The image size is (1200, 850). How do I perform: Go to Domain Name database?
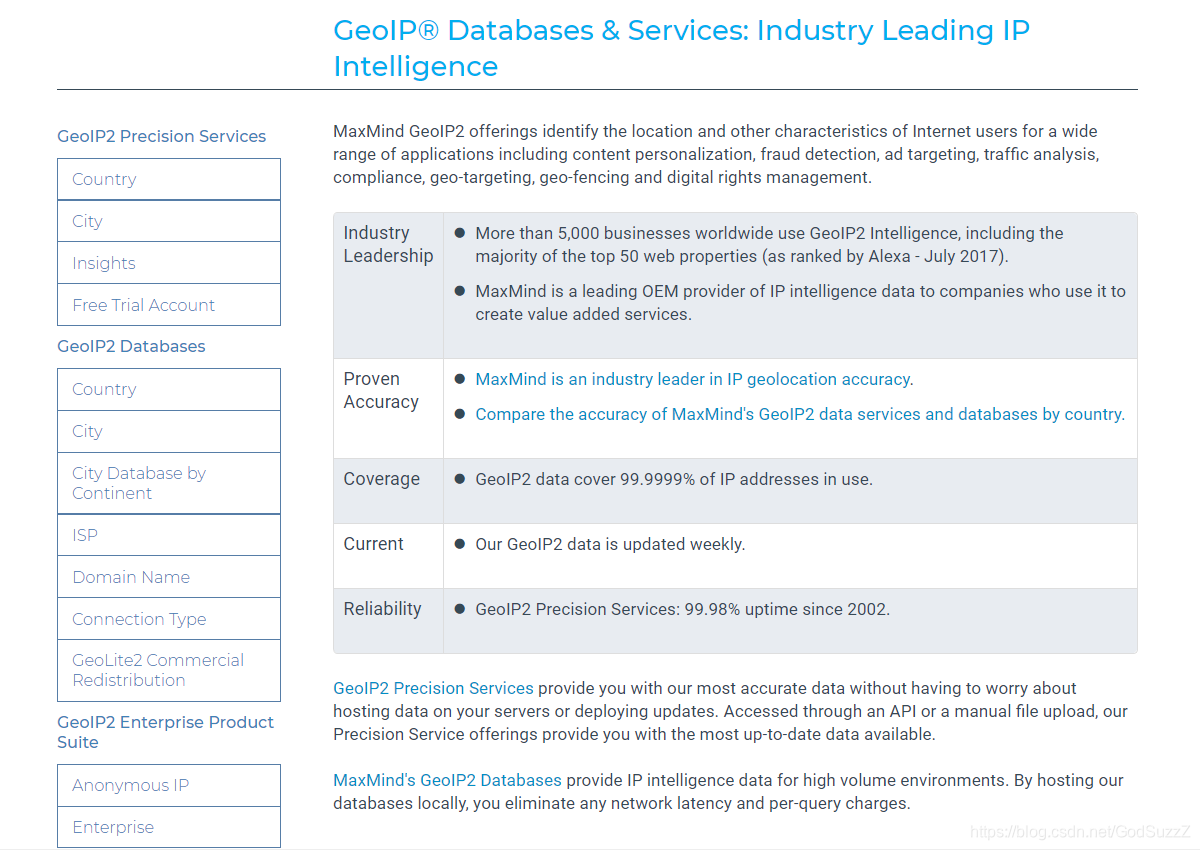coord(169,577)
